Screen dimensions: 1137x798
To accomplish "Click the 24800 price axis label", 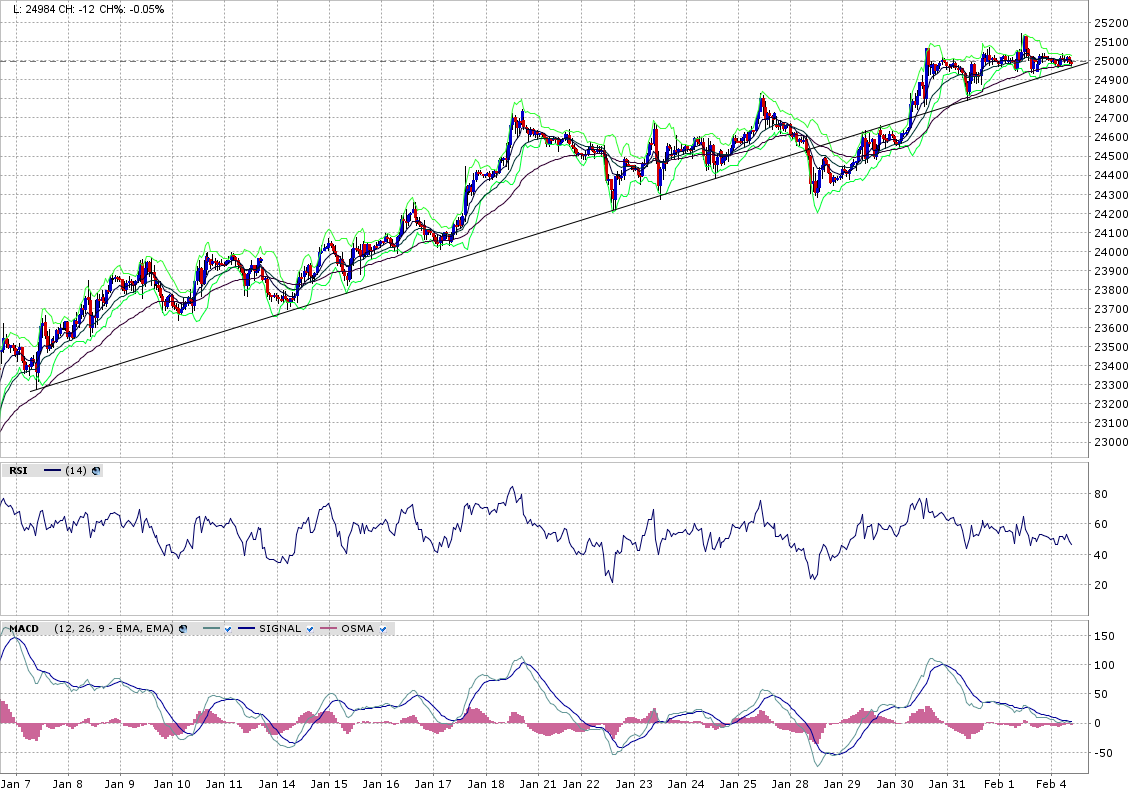I will point(1111,99).
